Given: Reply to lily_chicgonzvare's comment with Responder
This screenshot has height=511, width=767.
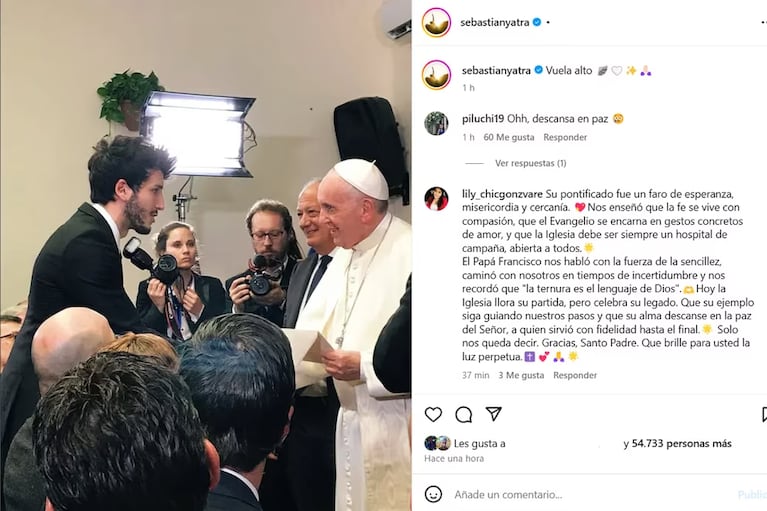Looking at the screenshot, I should coord(575,375).
